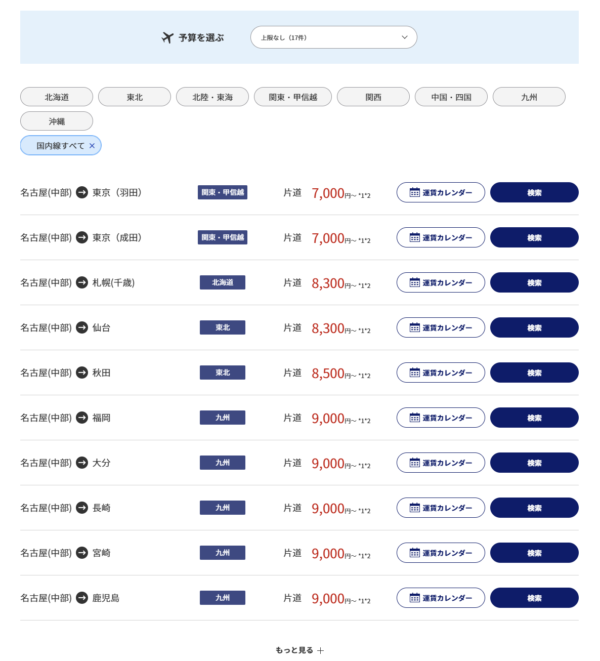Click the arrow icon next to 札幌(千歳)
The height and width of the screenshot is (661, 600).
click(82, 282)
